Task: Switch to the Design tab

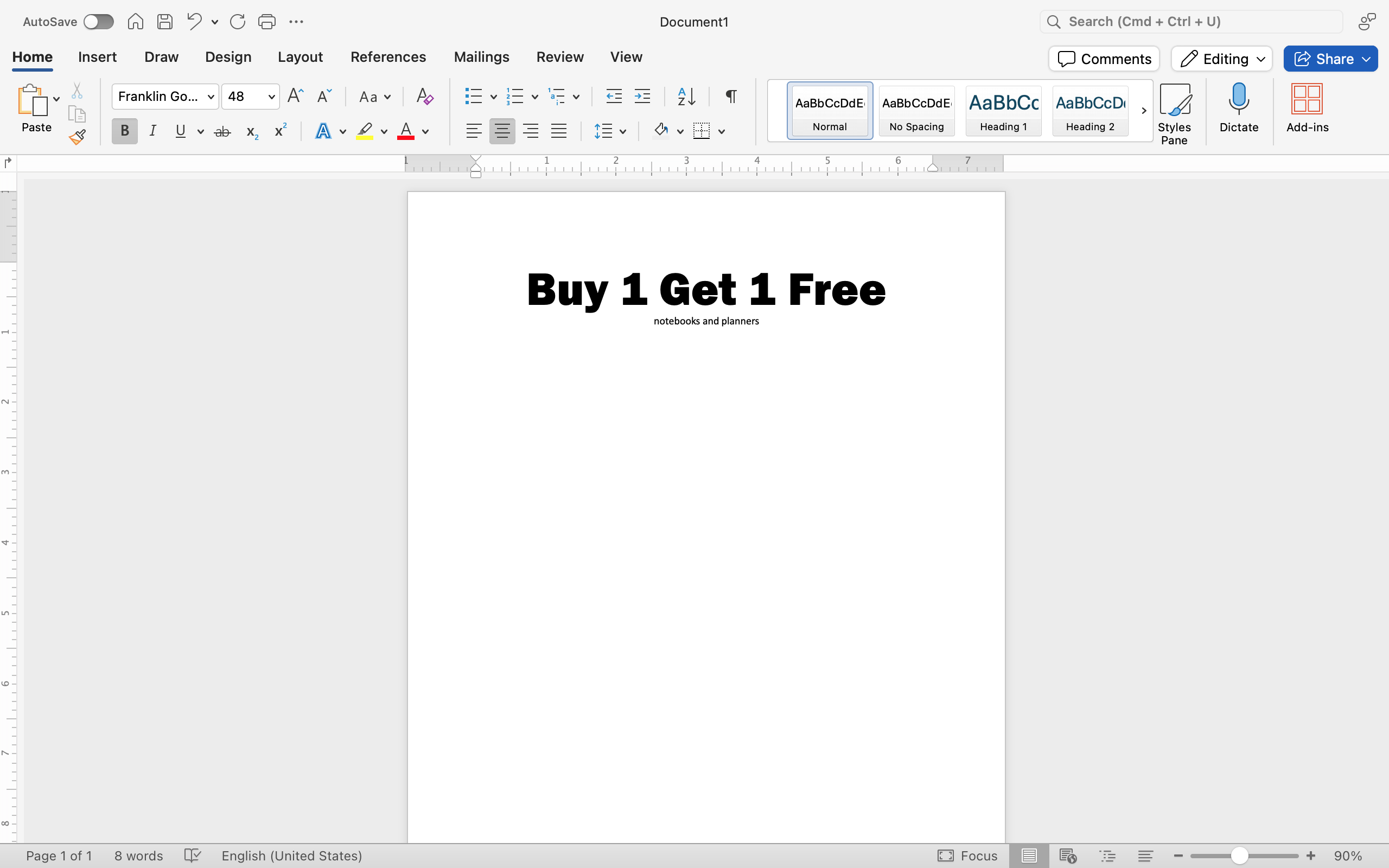Action: 228,57
